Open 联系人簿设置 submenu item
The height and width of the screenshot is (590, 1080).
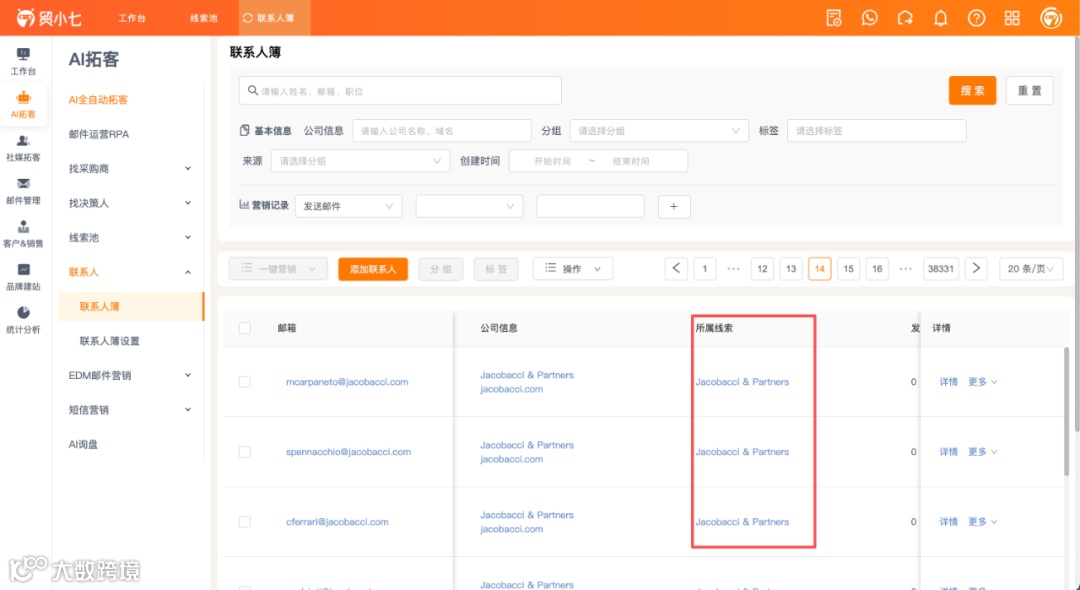(x=110, y=341)
